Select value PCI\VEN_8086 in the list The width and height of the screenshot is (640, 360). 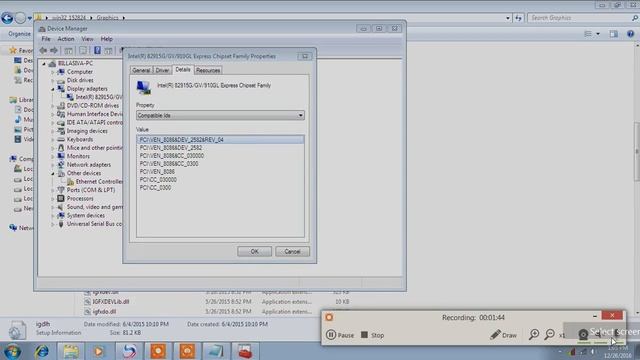tap(157, 172)
